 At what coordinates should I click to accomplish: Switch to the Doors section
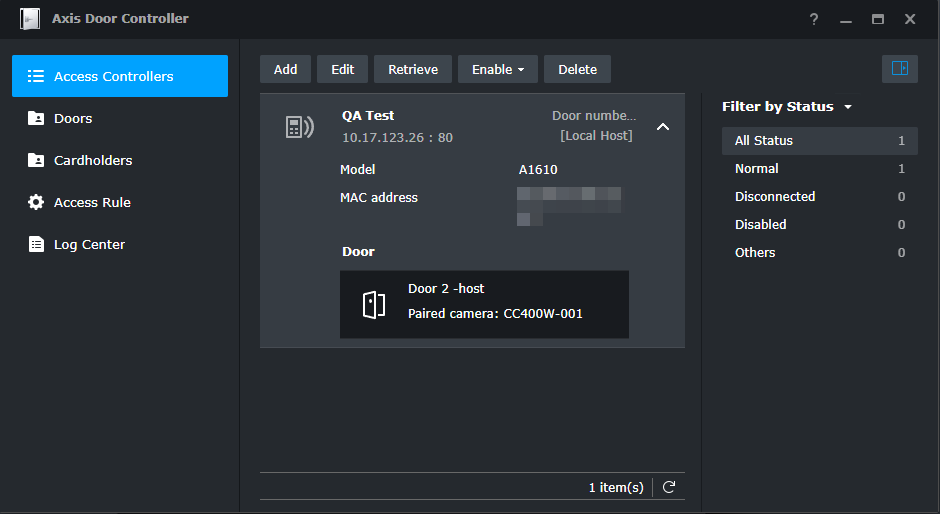pyautogui.click(x=120, y=118)
